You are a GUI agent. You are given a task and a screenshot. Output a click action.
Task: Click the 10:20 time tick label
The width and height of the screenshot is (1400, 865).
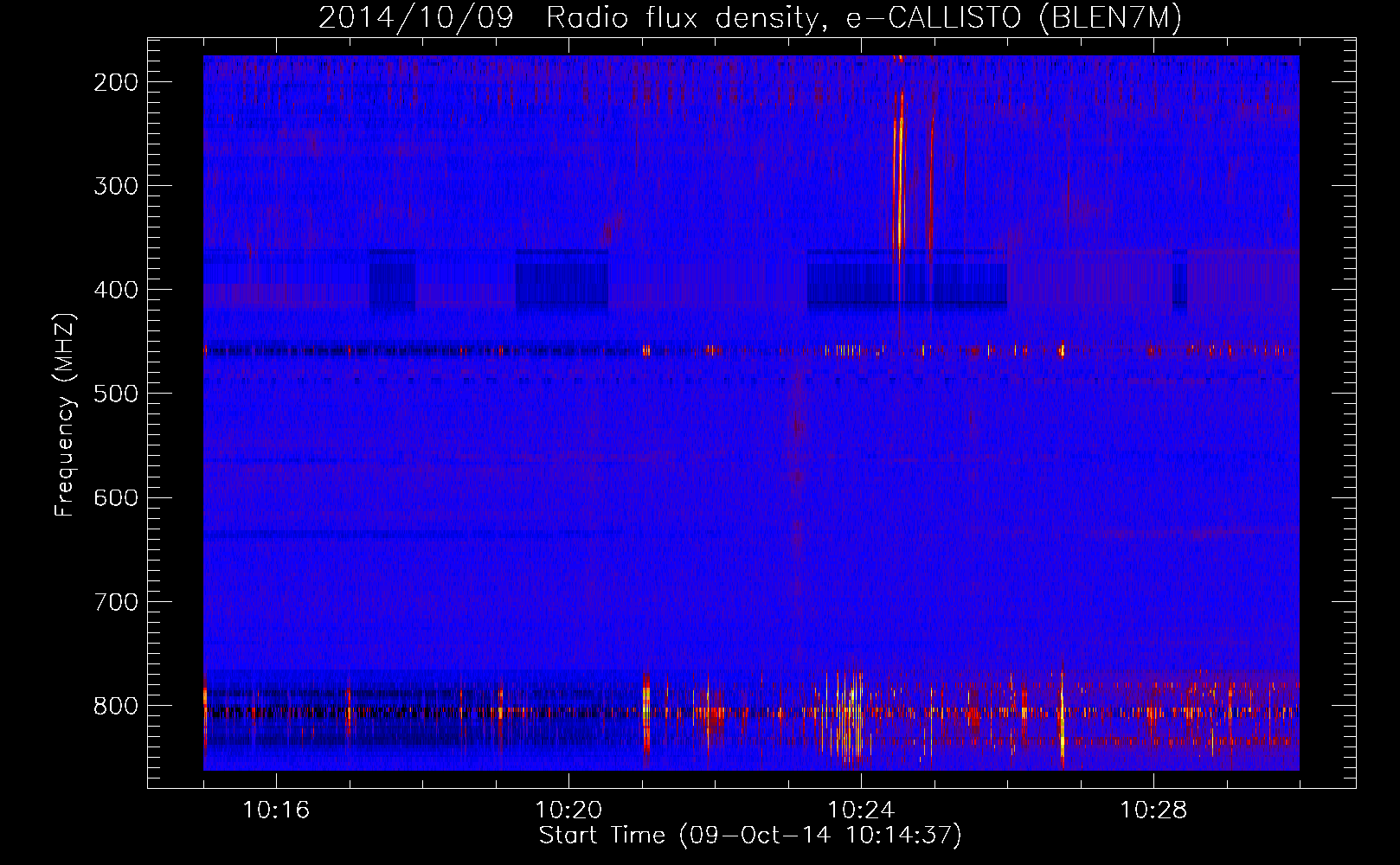point(568,811)
